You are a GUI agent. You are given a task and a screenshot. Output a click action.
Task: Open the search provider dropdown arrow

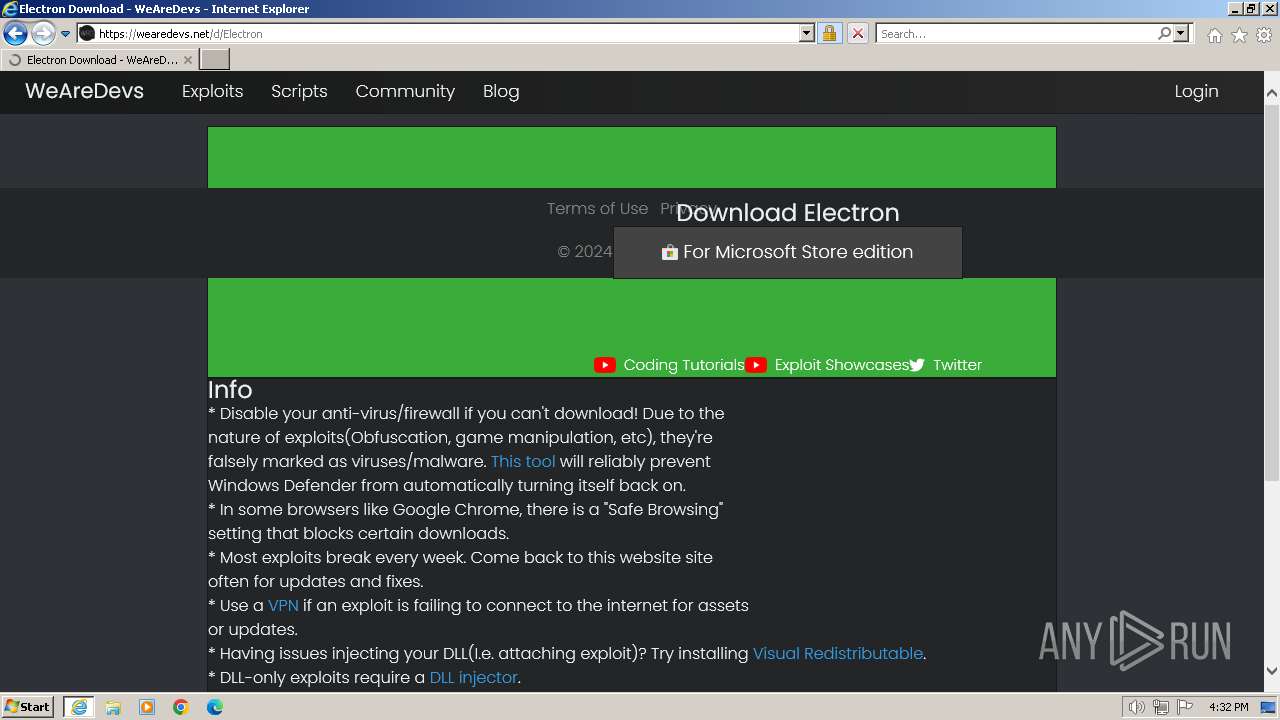click(1181, 34)
